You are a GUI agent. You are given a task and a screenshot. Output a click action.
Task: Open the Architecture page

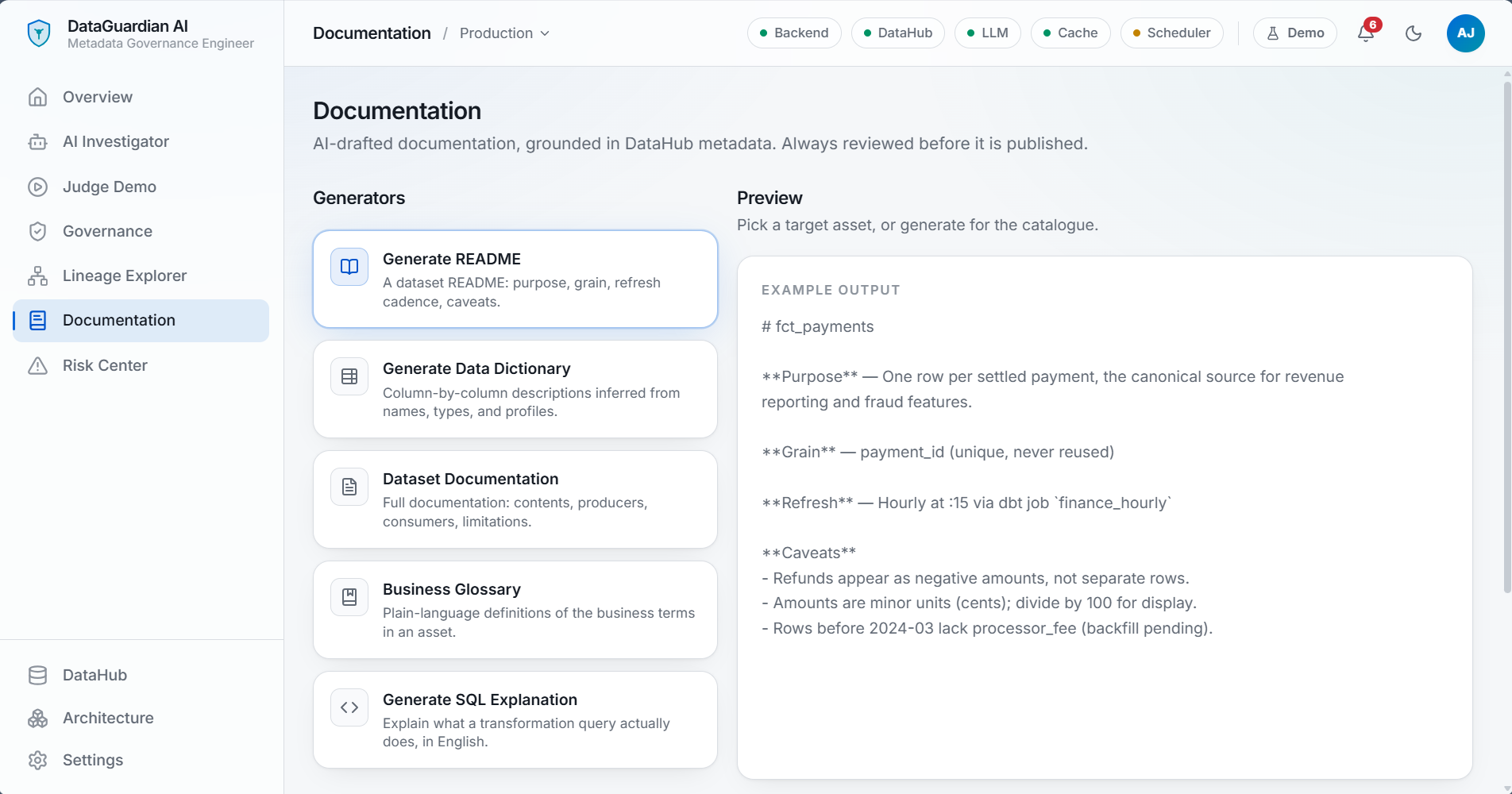[x=141, y=718]
